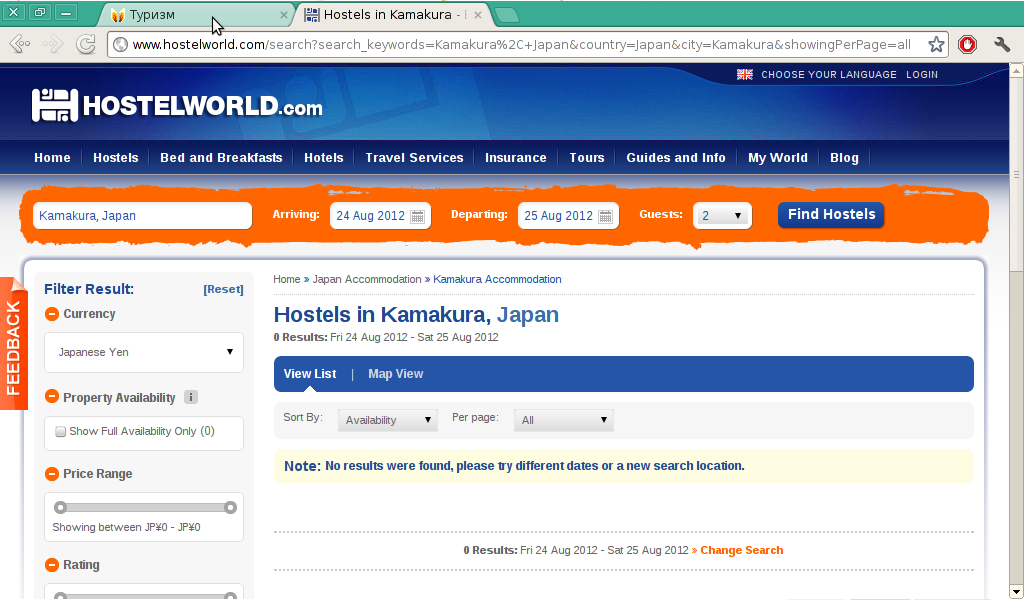
Task: Click the page scrollbar up arrow
Action: (x=1016, y=69)
